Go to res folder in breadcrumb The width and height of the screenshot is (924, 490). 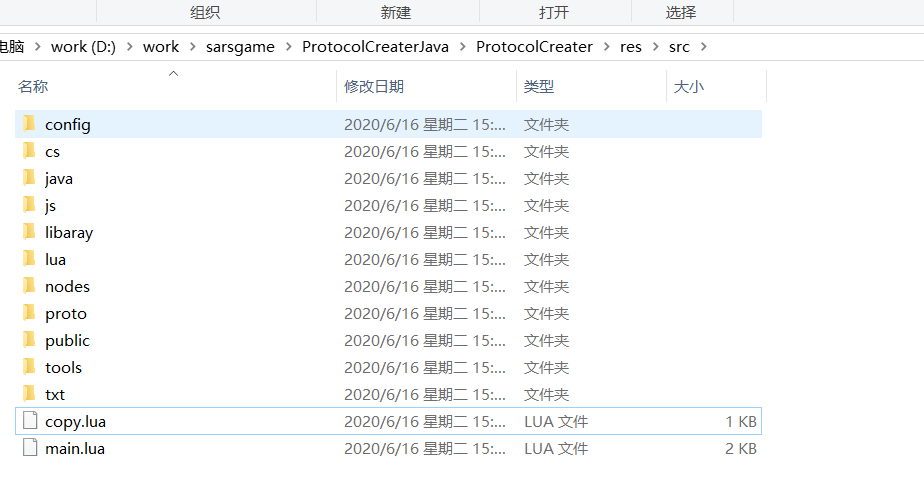pyautogui.click(x=631, y=47)
